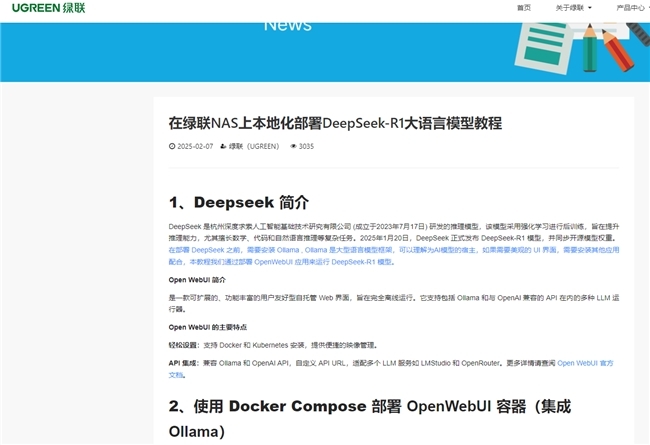
Task: Click the Open WebUI 的主要特点 subheading
Action: 208,327
